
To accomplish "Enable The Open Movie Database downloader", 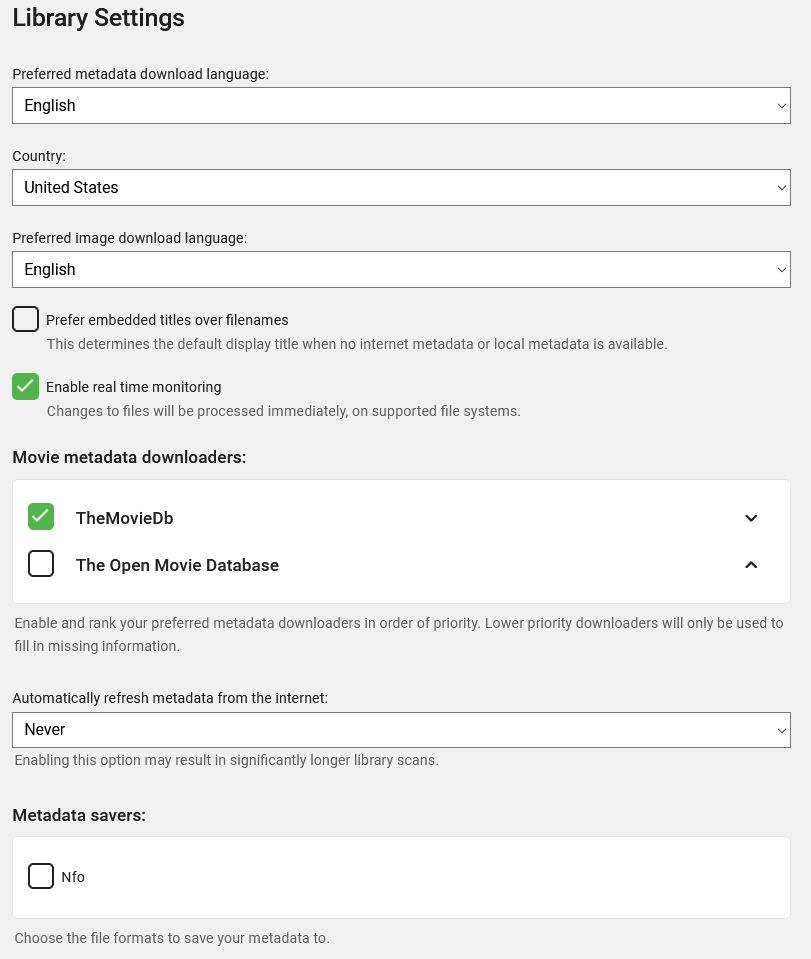I will point(41,564).
